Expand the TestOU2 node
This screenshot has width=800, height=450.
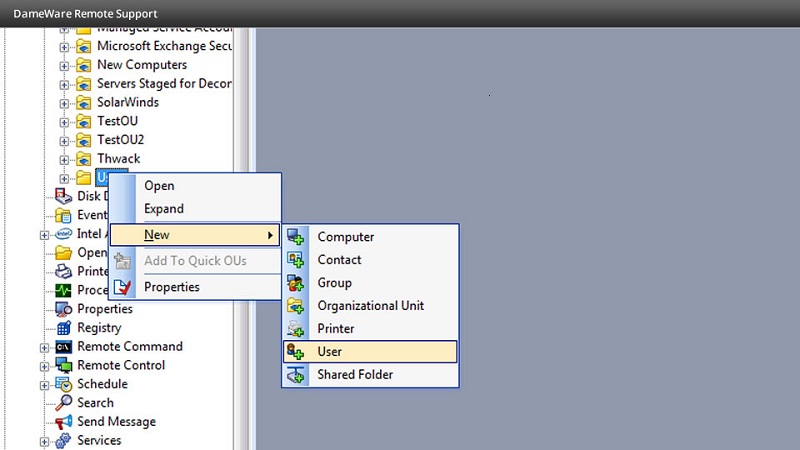tap(64, 141)
